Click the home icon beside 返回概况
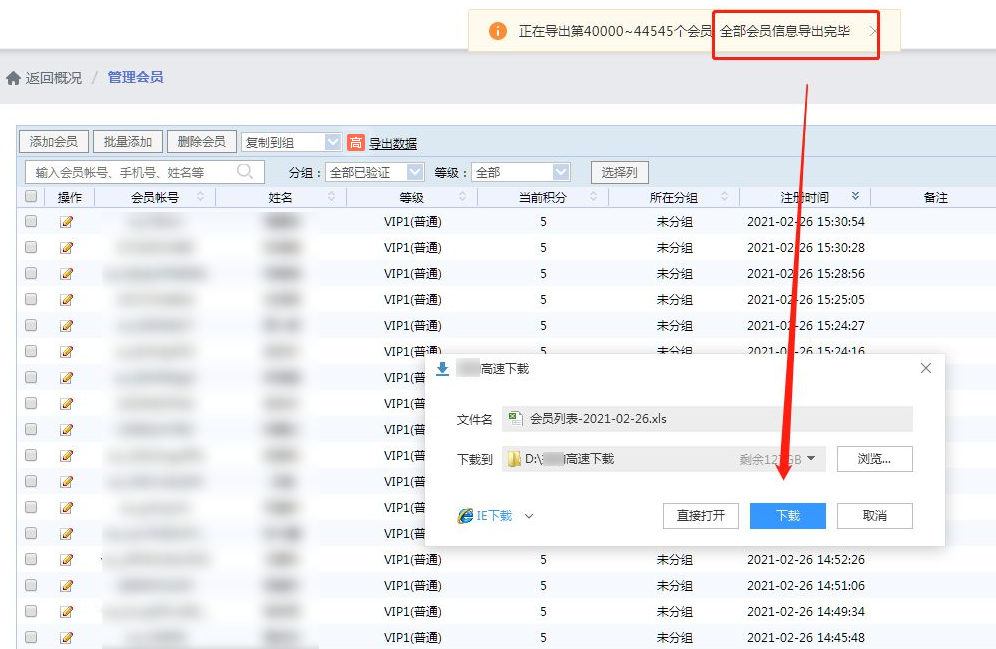The image size is (996, 649). coord(13,78)
